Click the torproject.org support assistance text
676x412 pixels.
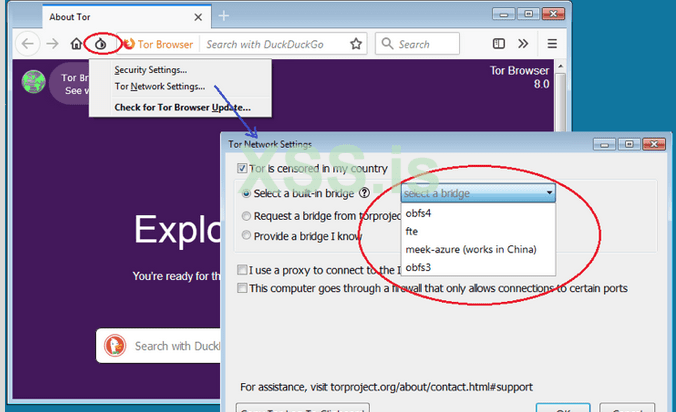tap(386, 387)
